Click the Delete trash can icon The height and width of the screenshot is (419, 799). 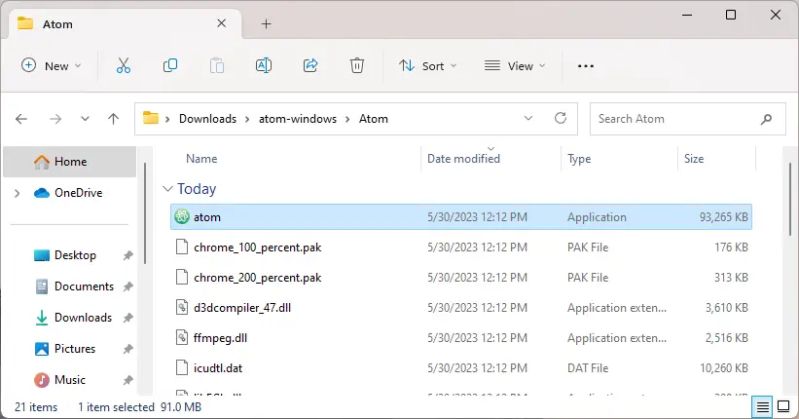pyautogui.click(x=357, y=66)
